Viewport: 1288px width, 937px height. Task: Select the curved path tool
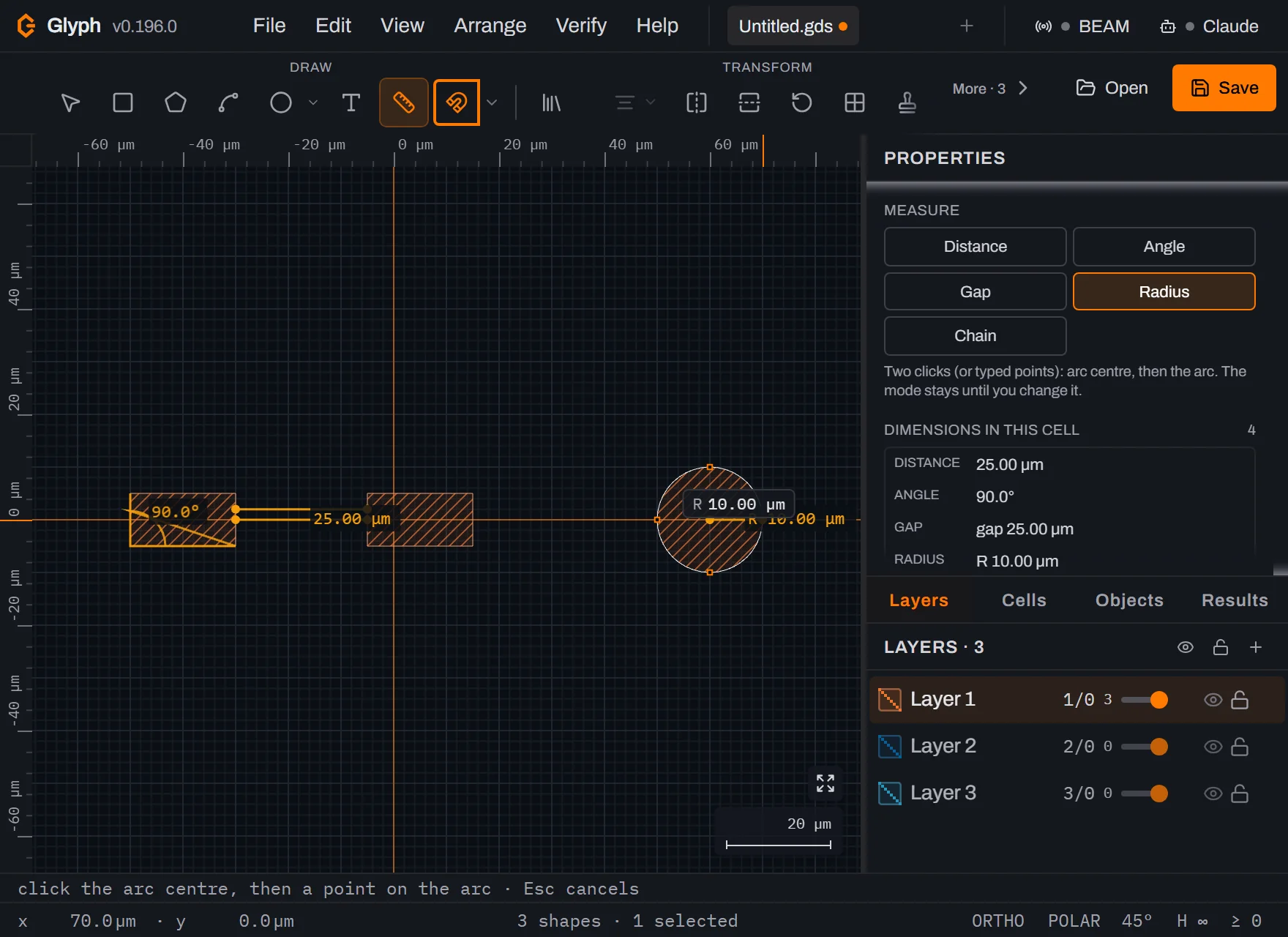tap(228, 102)
